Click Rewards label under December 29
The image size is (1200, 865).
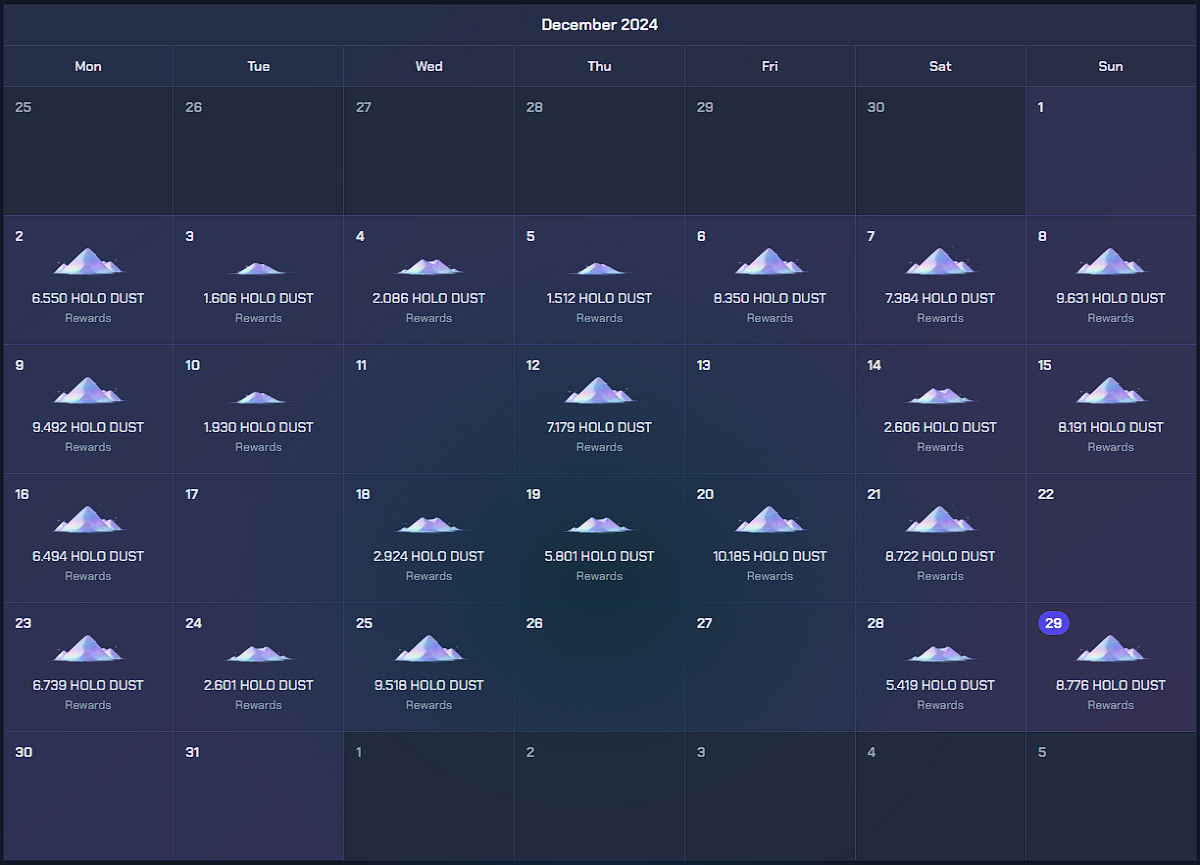click(x=1111, y=705)
